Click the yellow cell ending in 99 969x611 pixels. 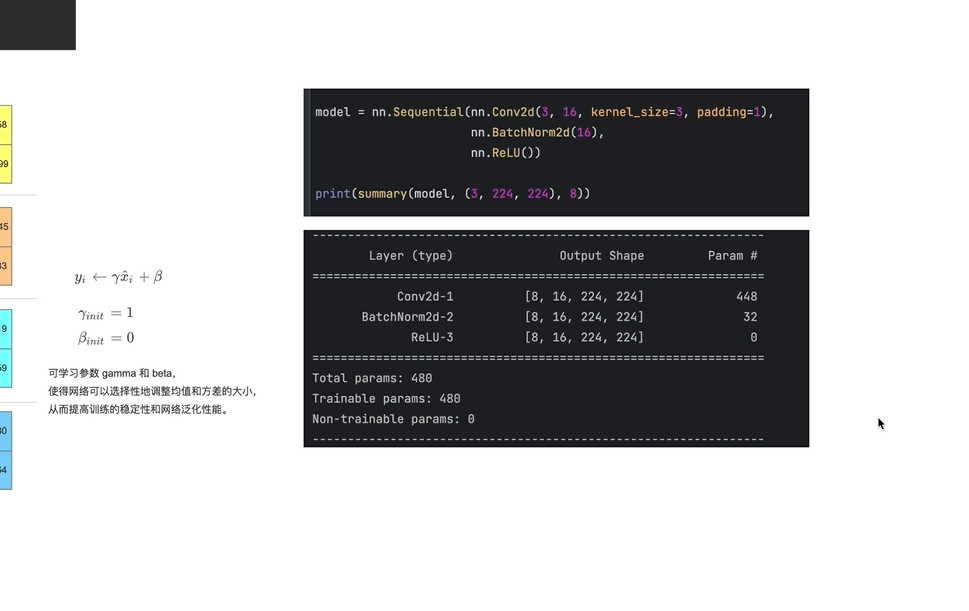pos(6,164)
